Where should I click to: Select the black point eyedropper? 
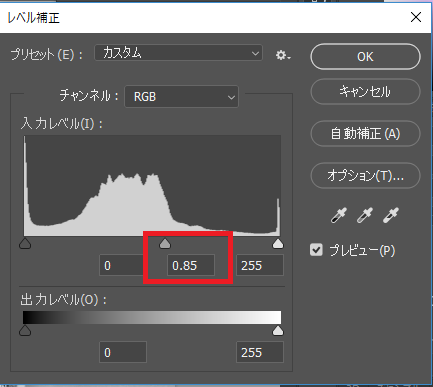click(339, 215)
